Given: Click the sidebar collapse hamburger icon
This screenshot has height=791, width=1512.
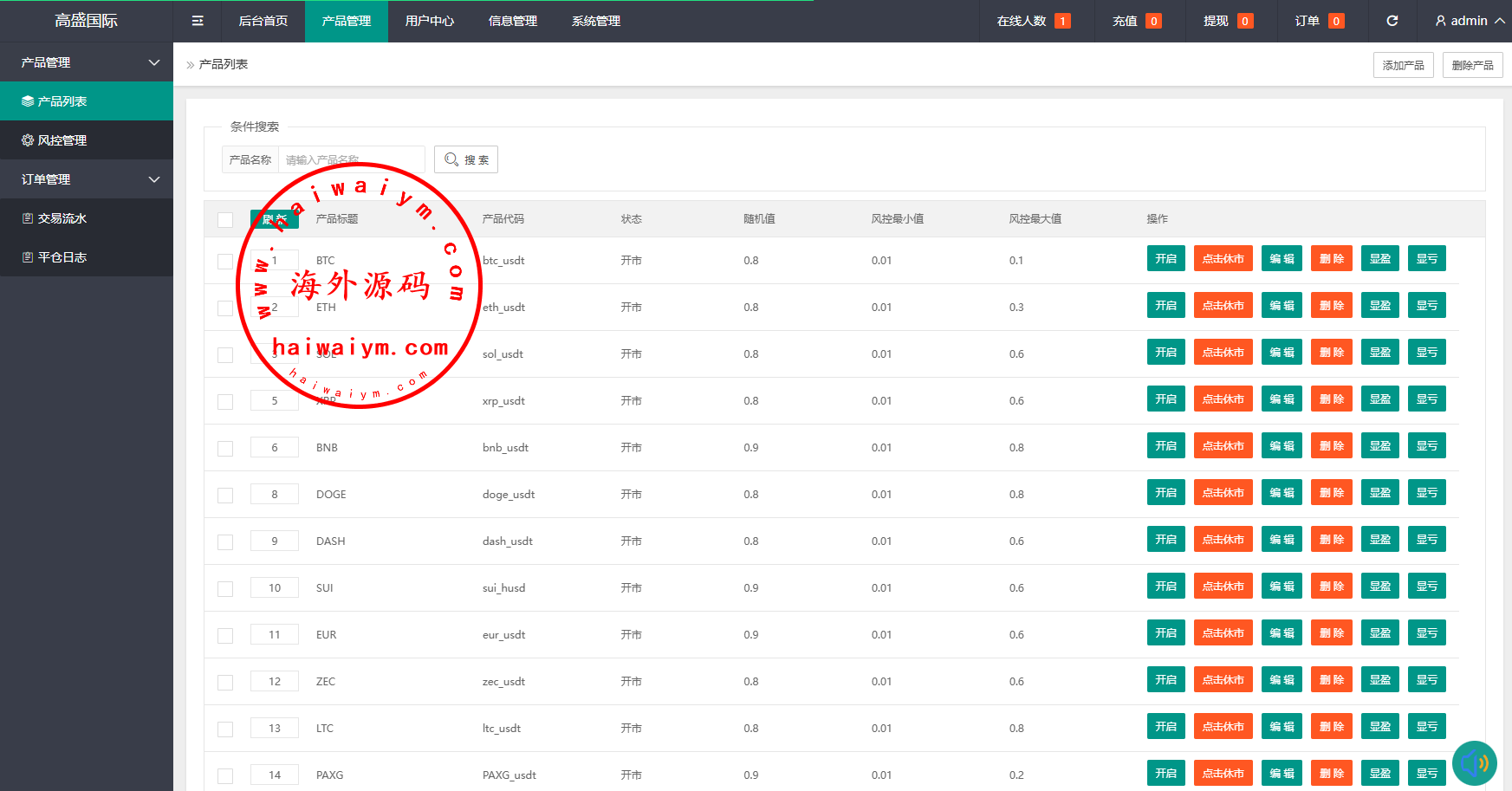Looking at the screenshot, I should click(x=198, y=21).
